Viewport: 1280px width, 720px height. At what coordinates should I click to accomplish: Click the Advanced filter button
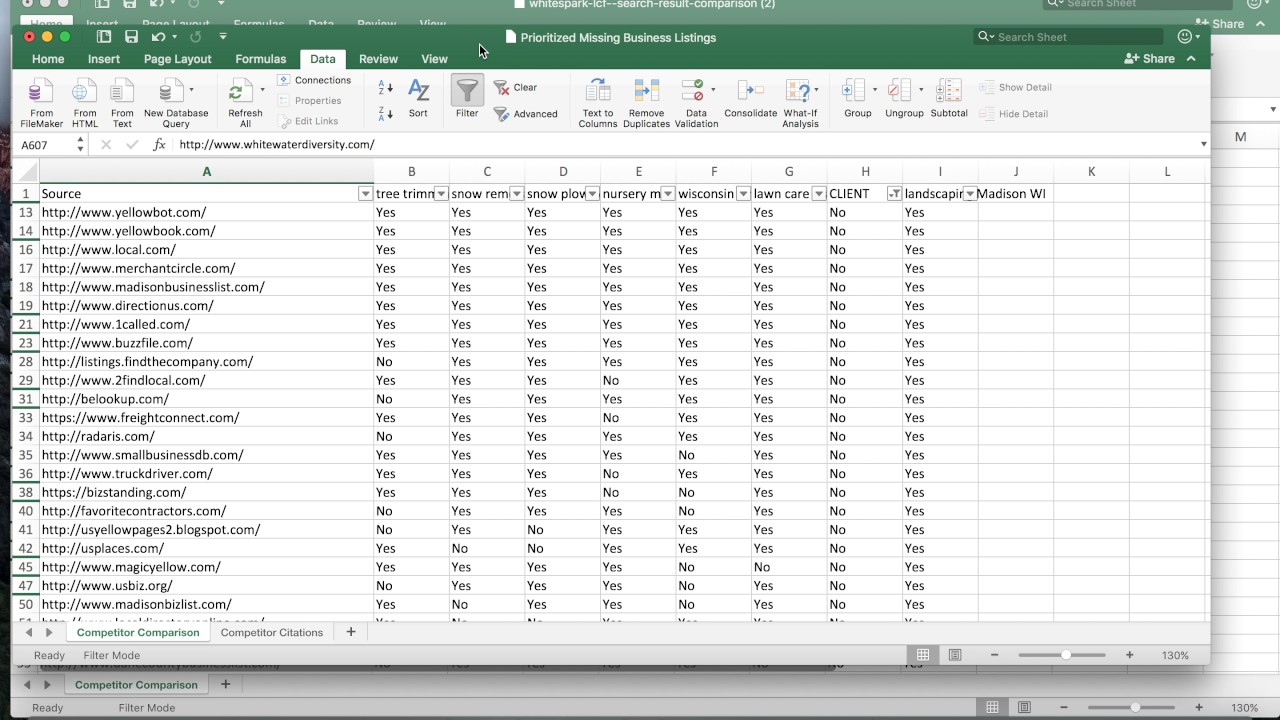point(526,114)
